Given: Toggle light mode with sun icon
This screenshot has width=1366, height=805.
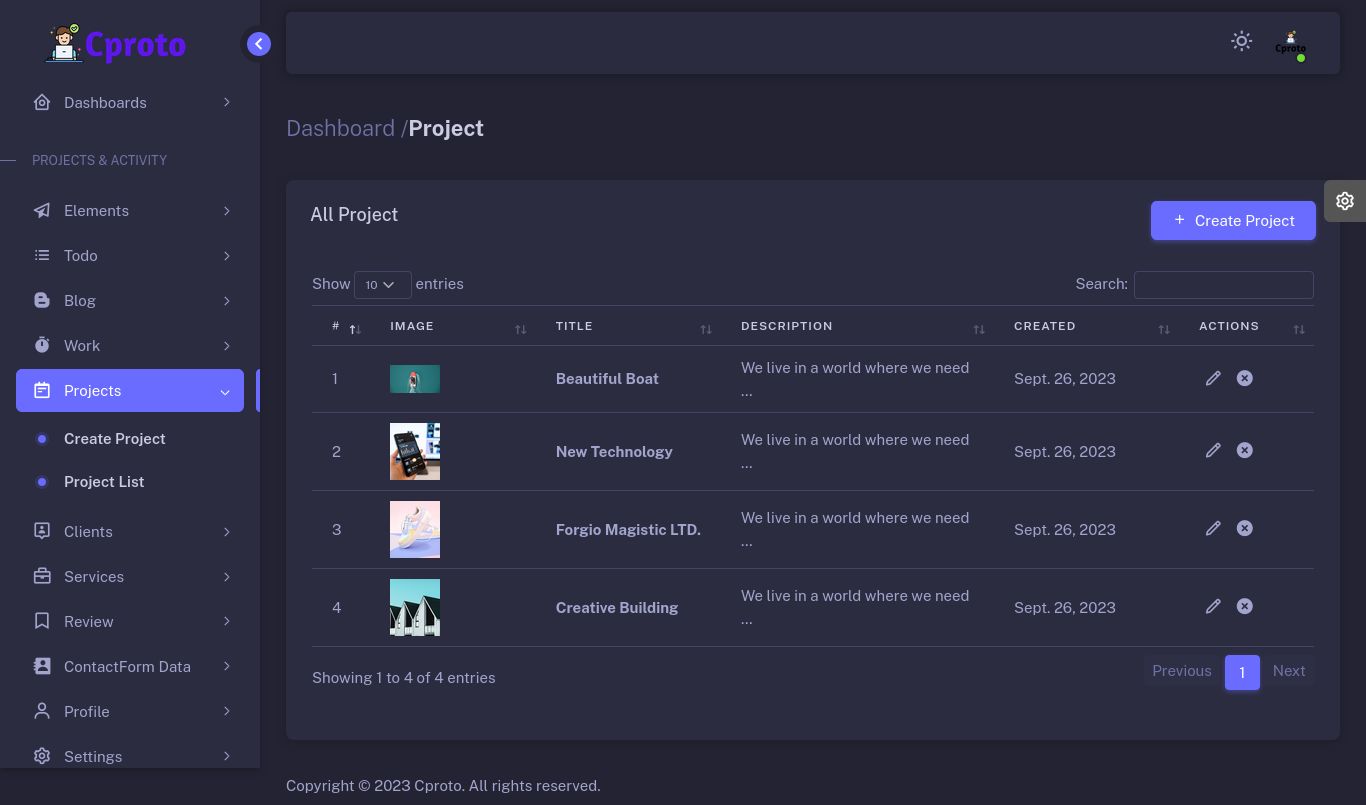Looking at the screenshot, I should tap(1241, 41).
